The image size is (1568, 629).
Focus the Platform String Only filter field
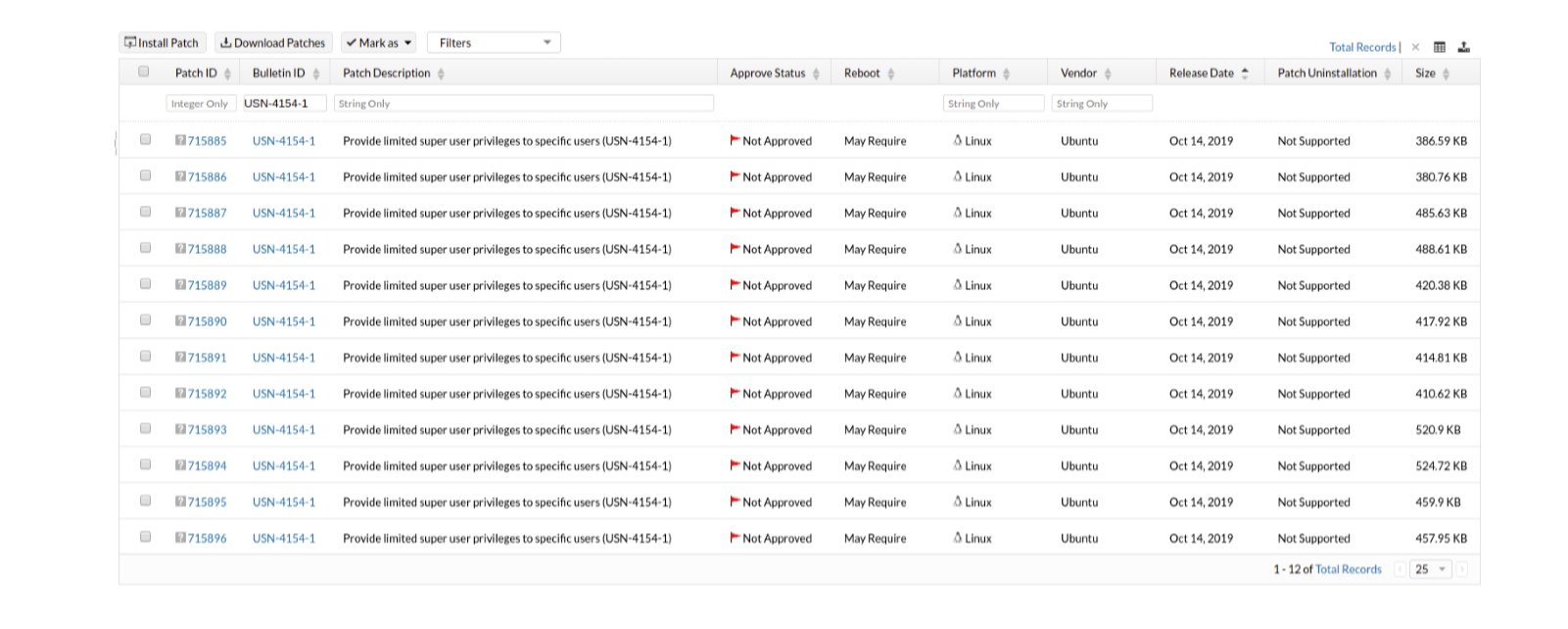[994, 103]
